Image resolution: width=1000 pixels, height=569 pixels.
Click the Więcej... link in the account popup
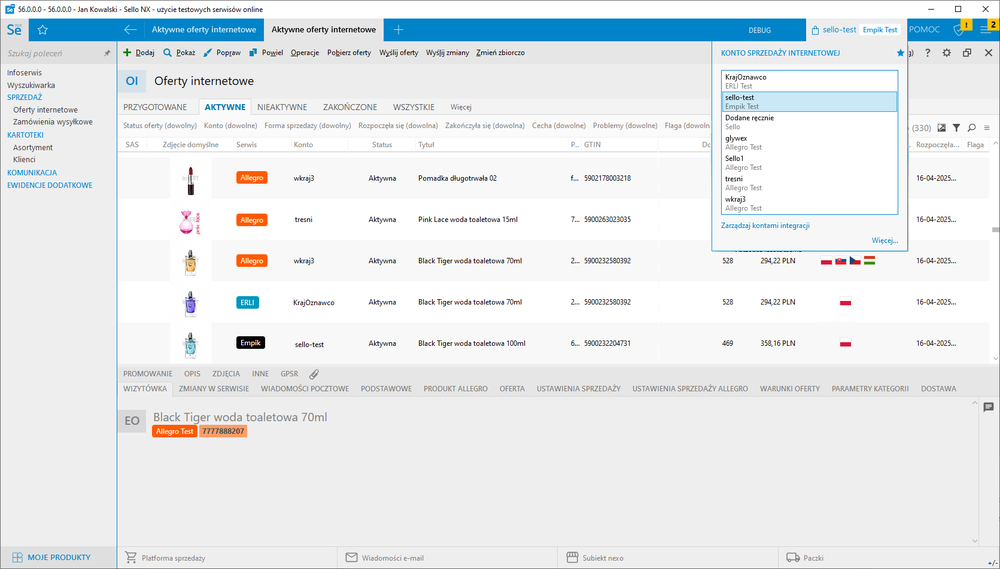[x=884, y=240]
